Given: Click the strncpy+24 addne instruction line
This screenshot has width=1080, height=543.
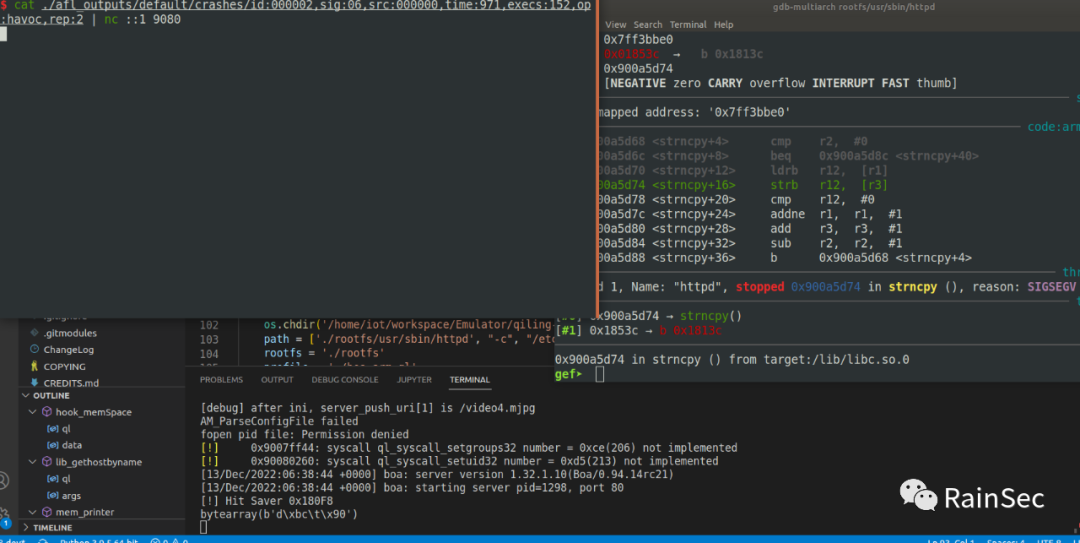Looking at the screenshot, I should pyautogui.click(x=749, y=214).
